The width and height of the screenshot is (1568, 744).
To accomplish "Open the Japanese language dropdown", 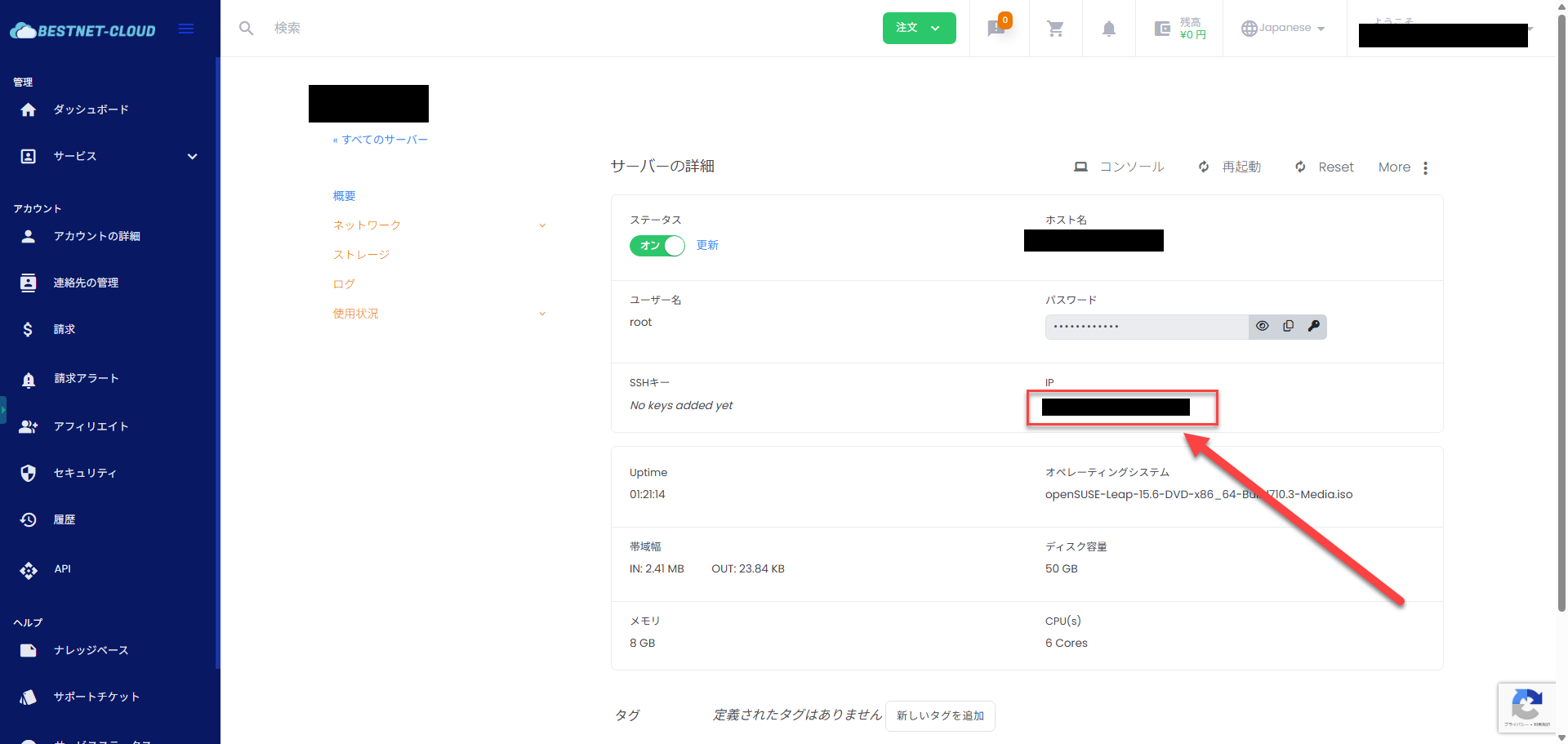I will [1283, 29].
